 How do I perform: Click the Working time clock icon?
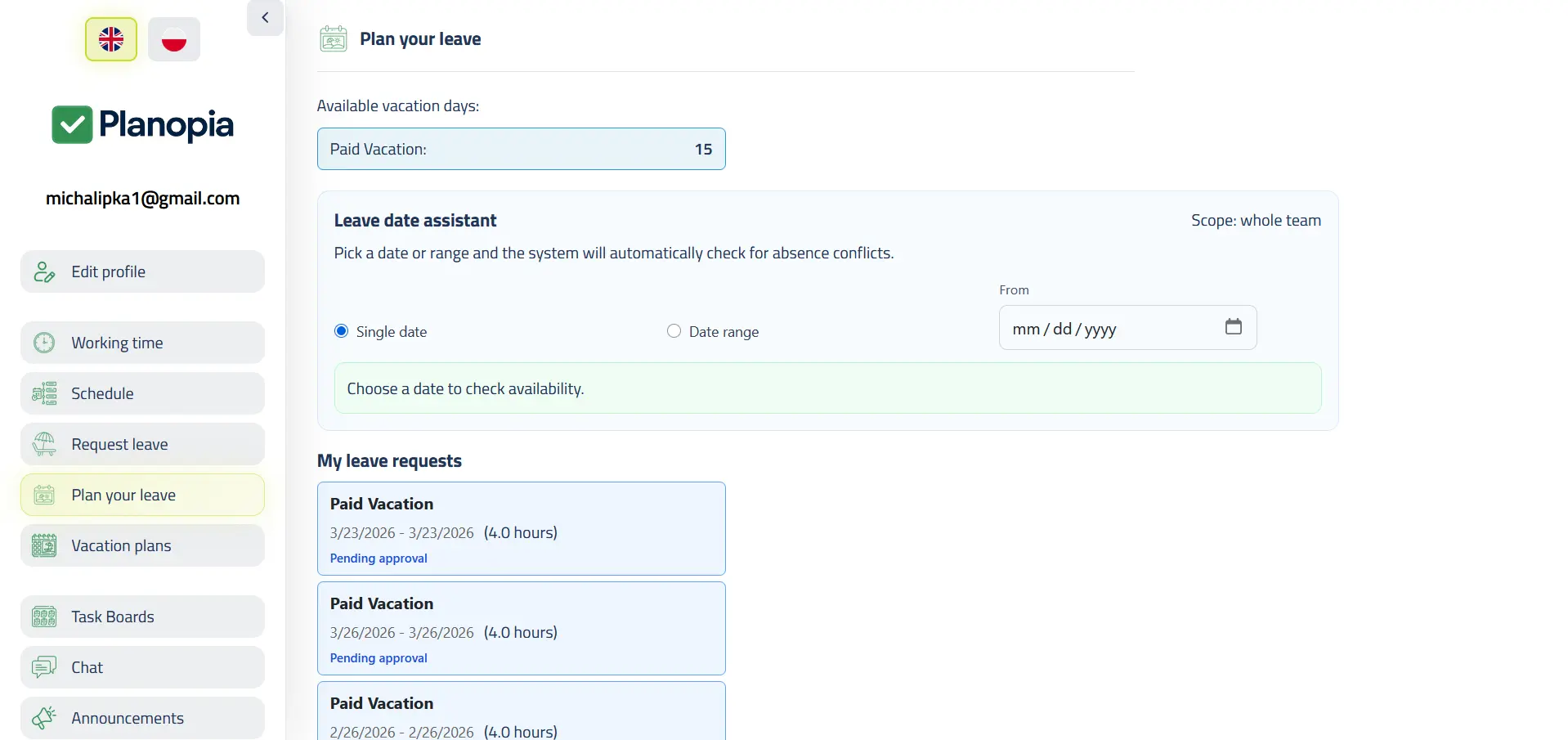point(44,343)
